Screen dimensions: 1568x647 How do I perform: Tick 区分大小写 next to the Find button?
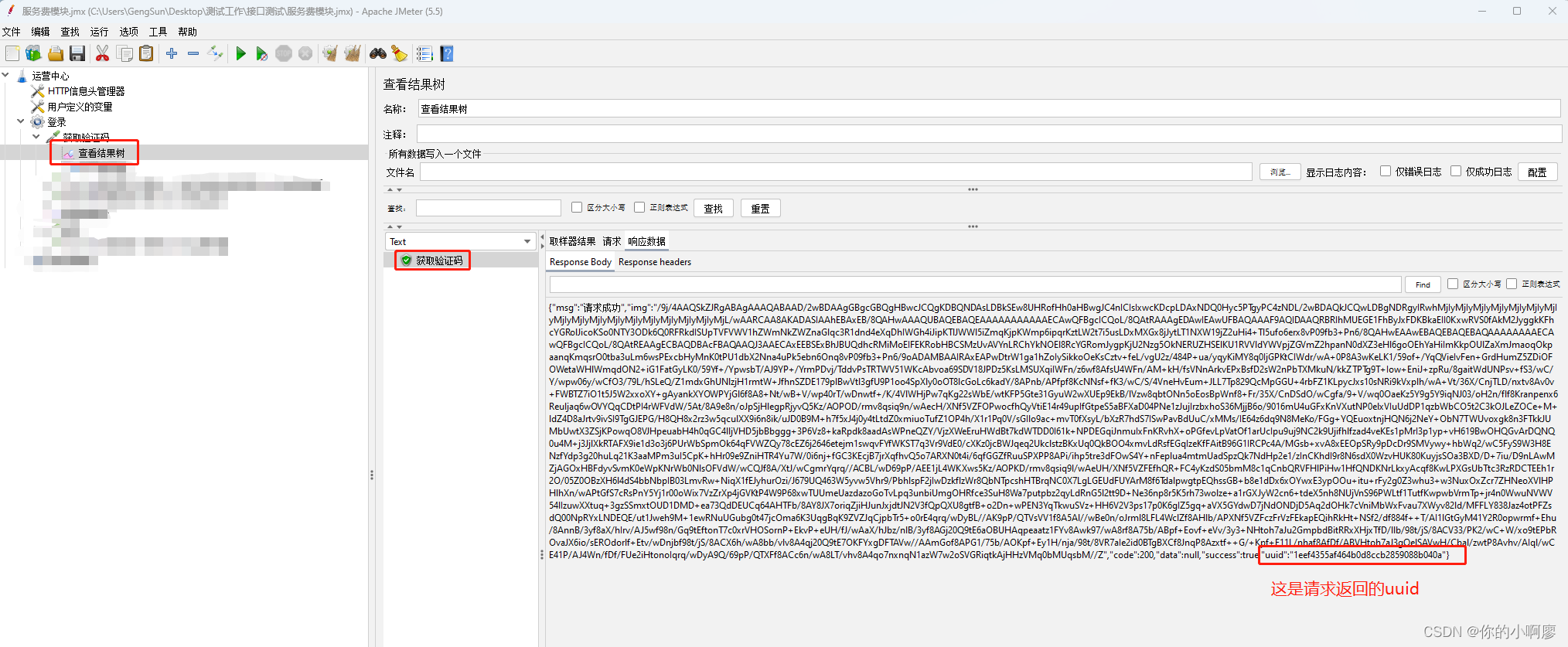tap(1452, 284)
